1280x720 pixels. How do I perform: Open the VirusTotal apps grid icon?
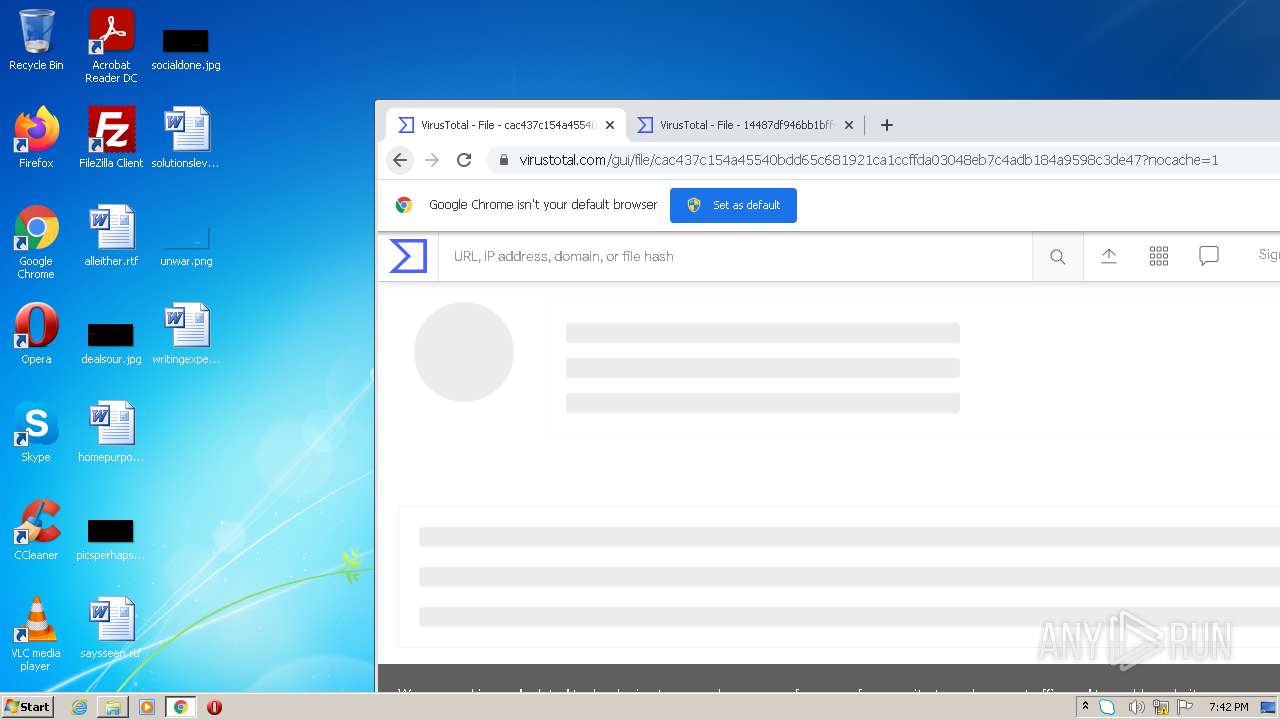tap(1159, 256)
